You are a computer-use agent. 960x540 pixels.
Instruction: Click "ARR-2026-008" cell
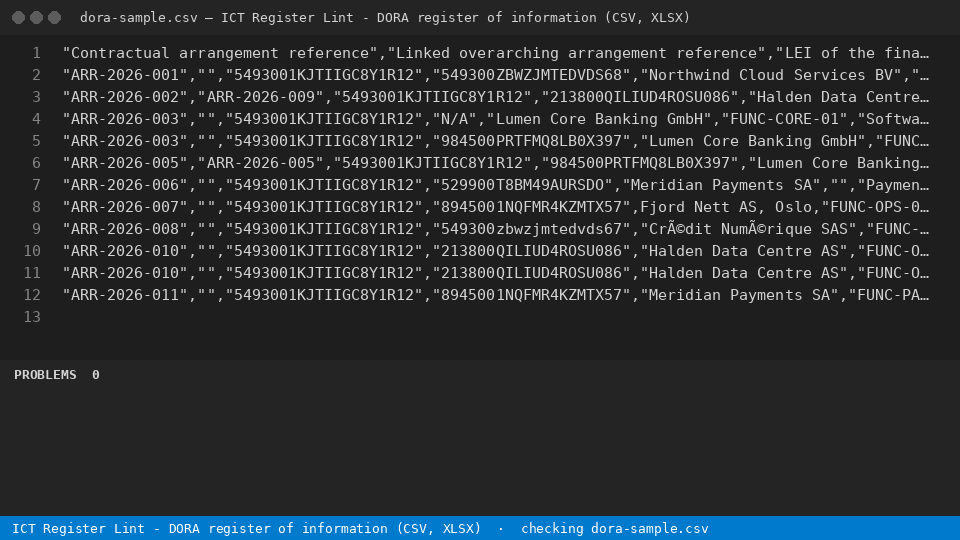click(x=125, y=230)
